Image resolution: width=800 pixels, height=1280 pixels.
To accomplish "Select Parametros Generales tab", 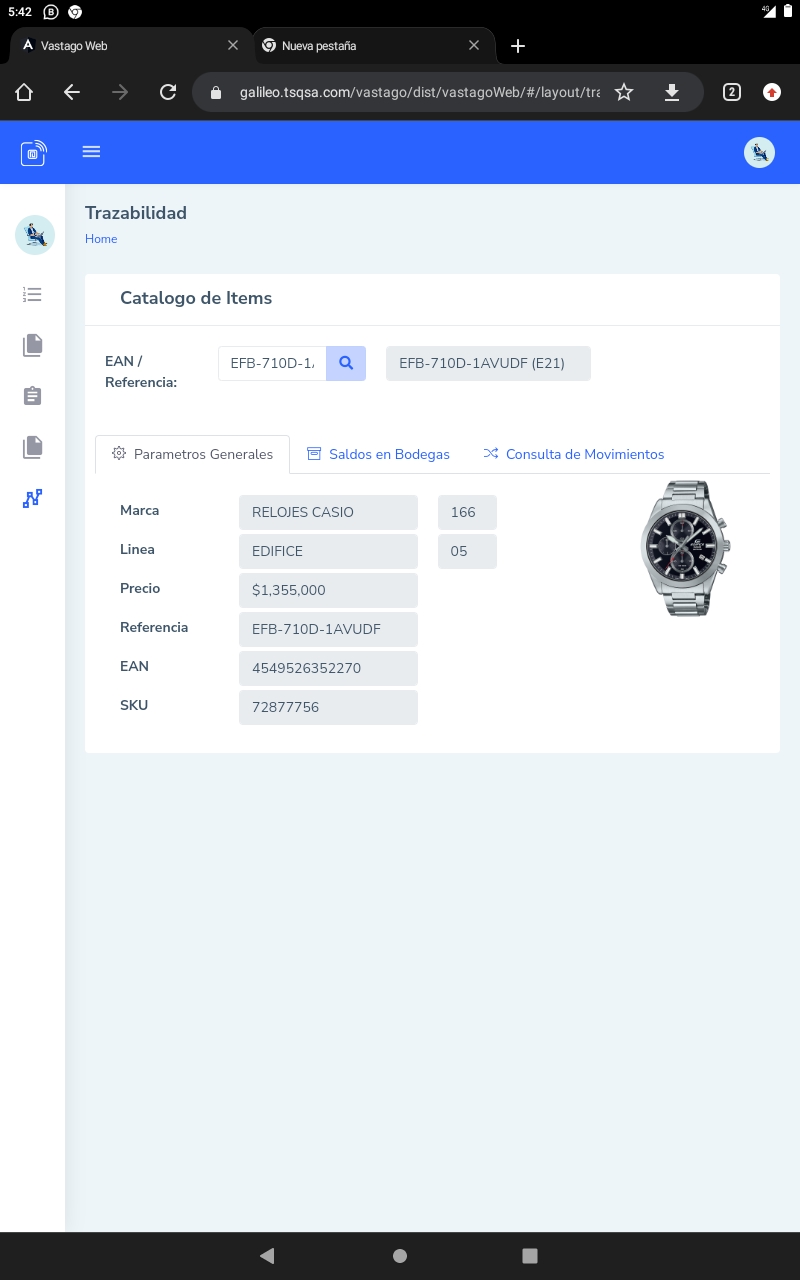I will point(192,454).
